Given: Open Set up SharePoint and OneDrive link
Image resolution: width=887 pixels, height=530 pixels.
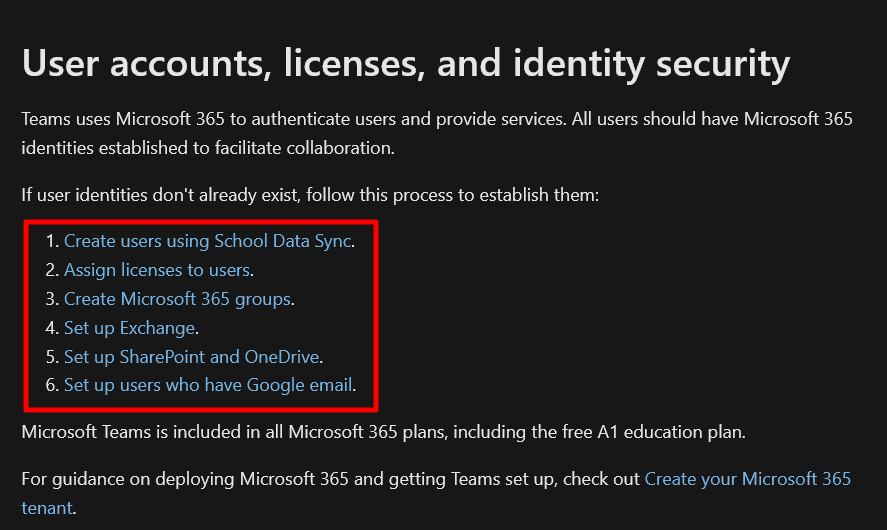Looking at the screenshot, I should tap(192, 357).
